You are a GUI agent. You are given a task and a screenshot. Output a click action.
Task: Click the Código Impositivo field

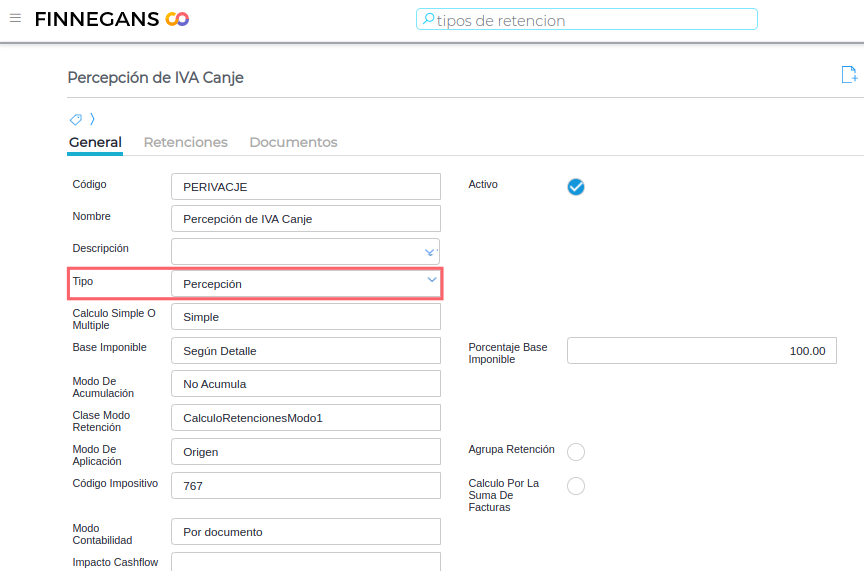tap(305, 486)
